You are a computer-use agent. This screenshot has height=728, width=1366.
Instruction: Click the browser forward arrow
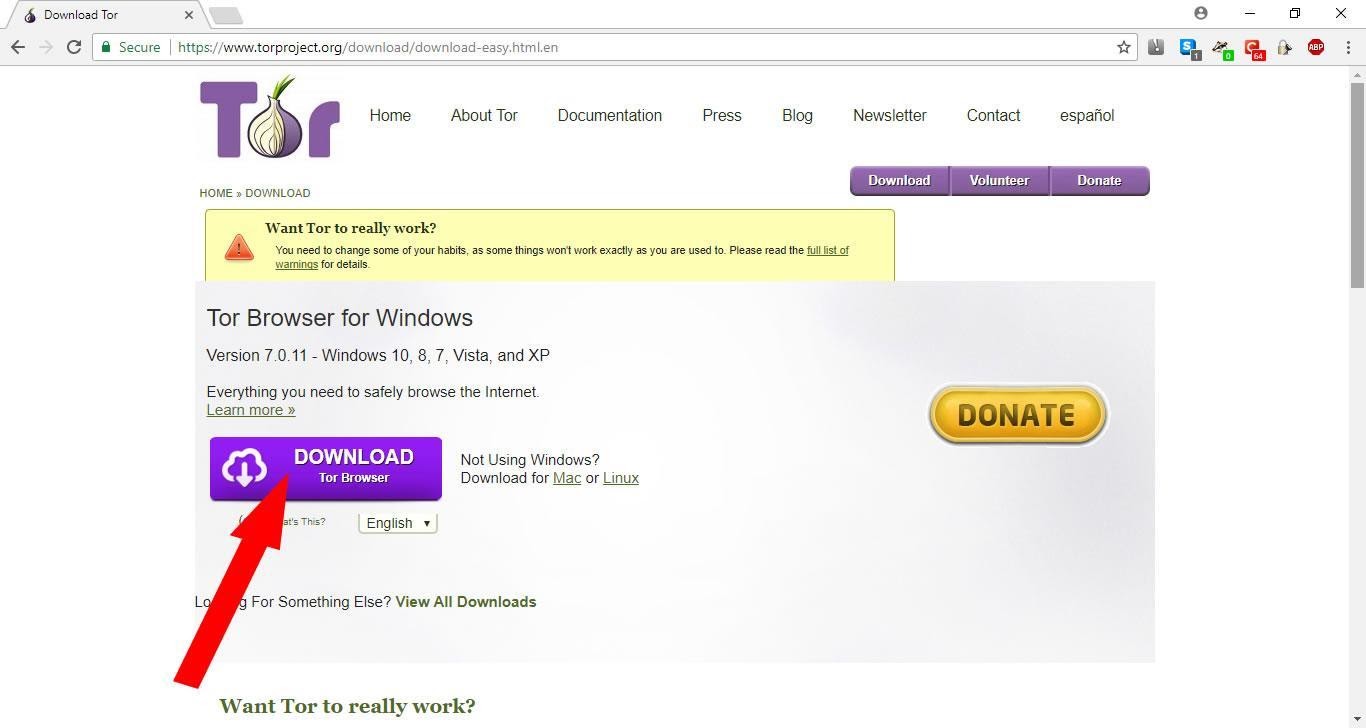45,47
